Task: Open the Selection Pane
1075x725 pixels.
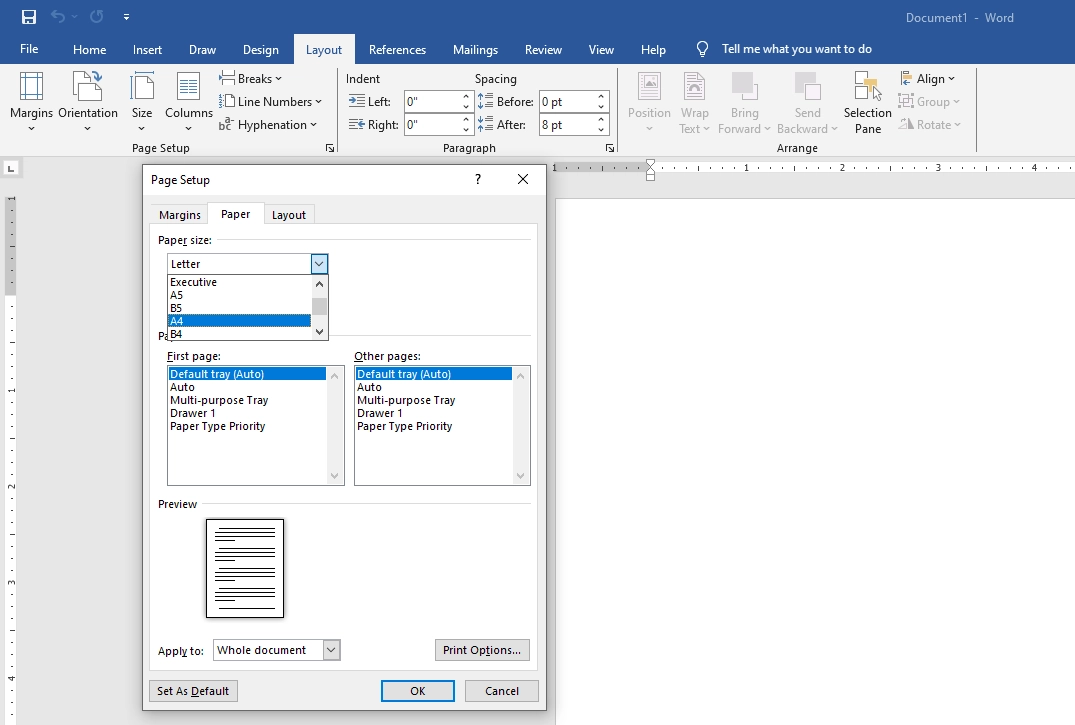Action: [867, 100]
